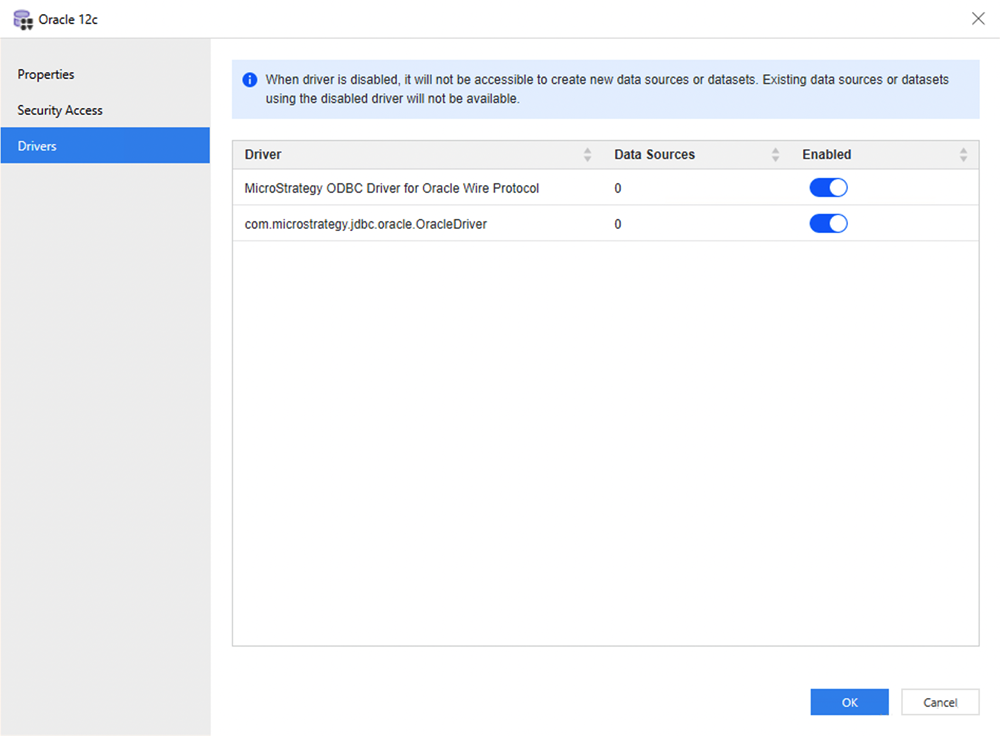Disable the MicroStrategy ODBC Driver toggle
This screenshot has width=1000, height=736.
click(828, 188)
